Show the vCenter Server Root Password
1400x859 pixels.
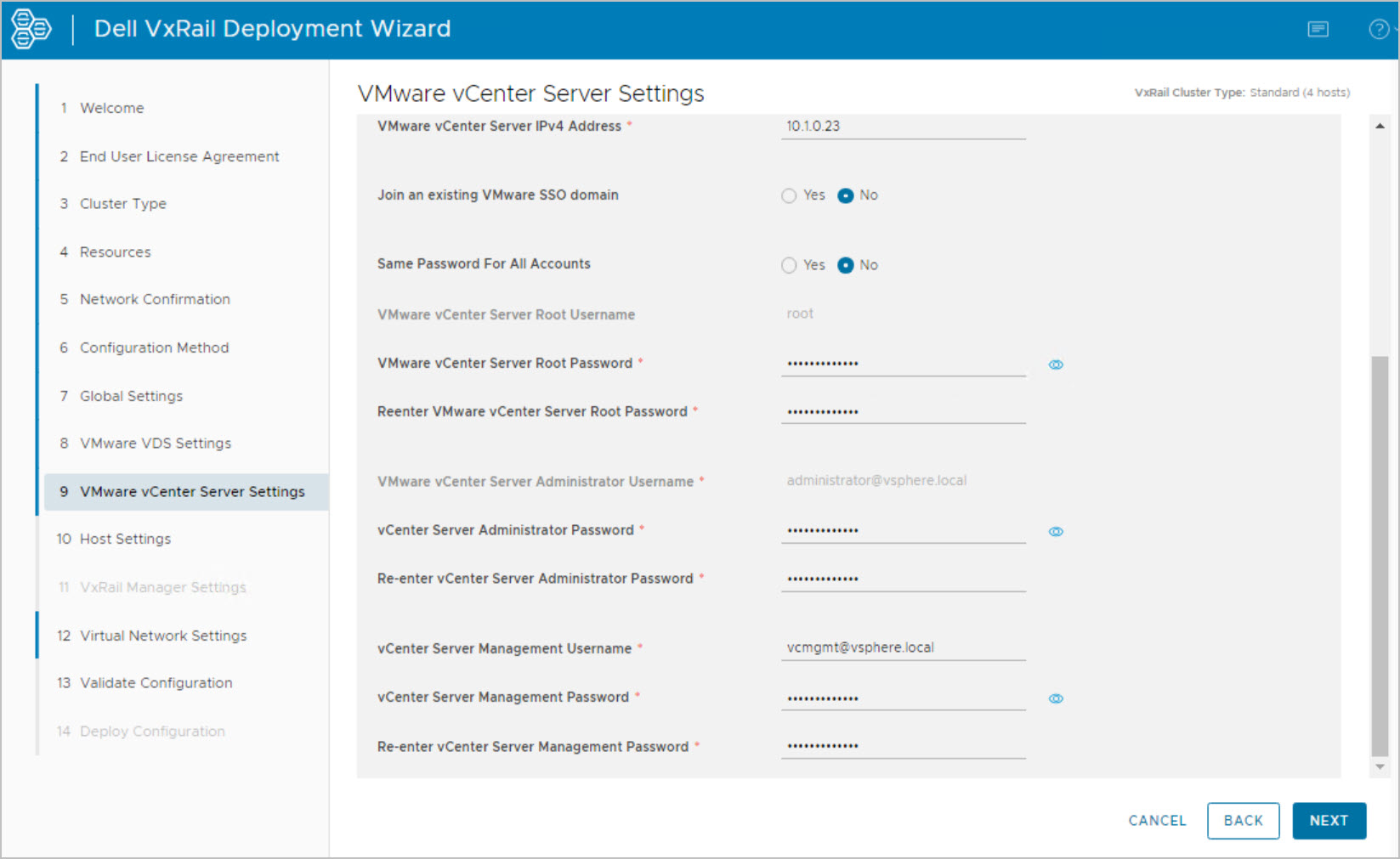coord(1056,365)
